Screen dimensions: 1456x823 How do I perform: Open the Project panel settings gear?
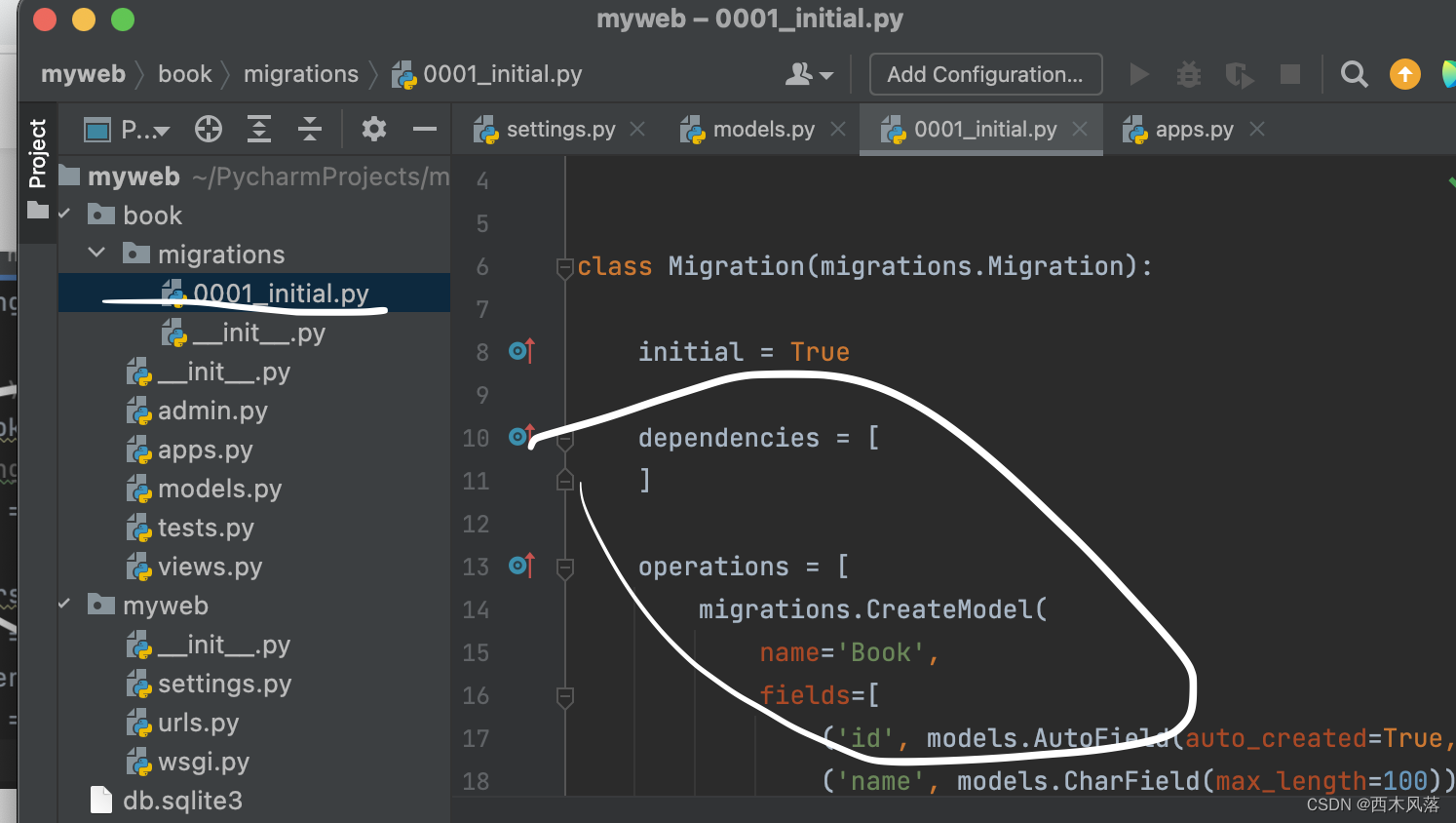coord(373,128)
